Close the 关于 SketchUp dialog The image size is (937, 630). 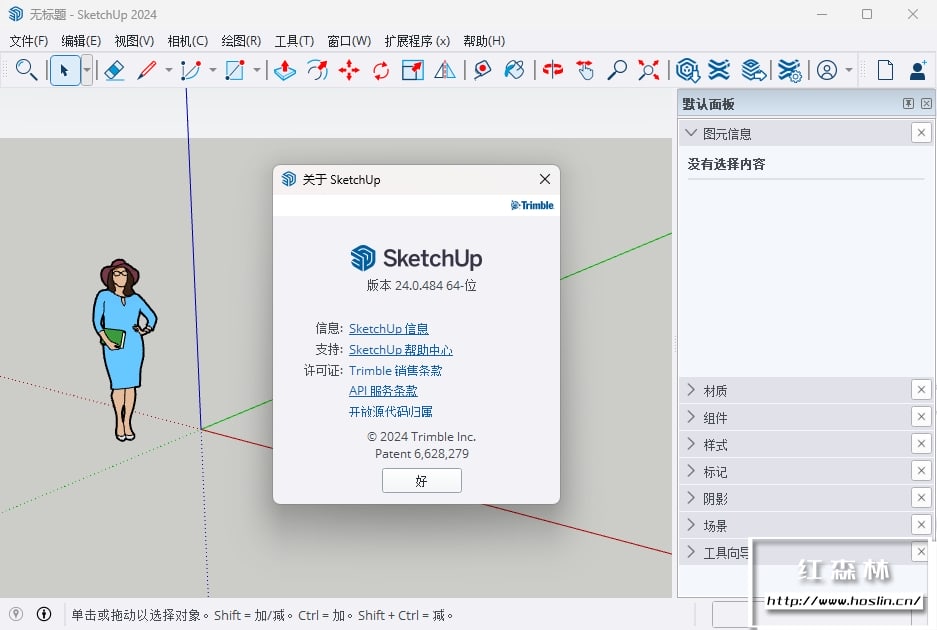click(x=544, y=179)
